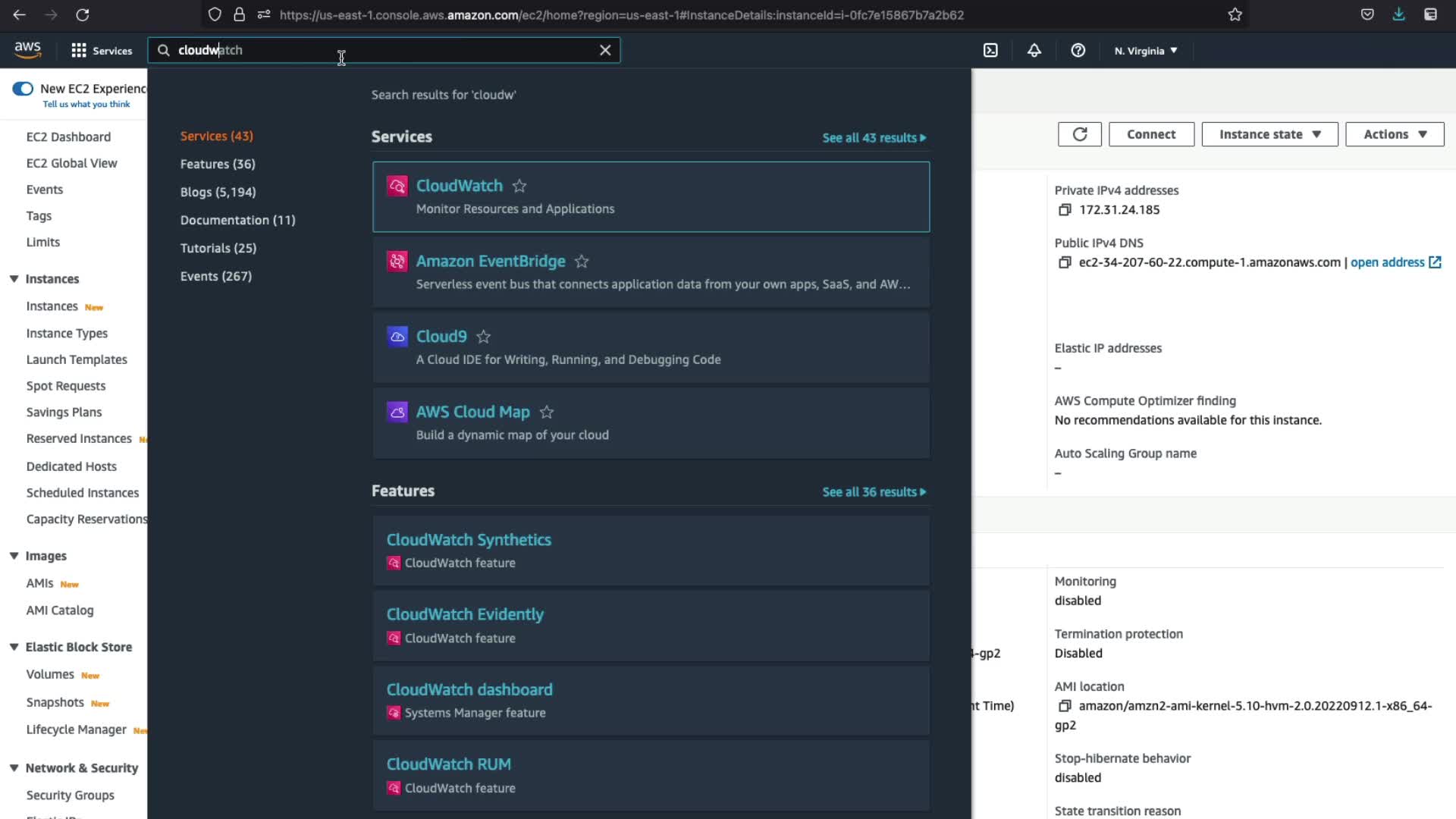Favorite CloudWatch with the star icon
Image resolution: width=1456 pixels, height=819 pixels.
[519, 186]
